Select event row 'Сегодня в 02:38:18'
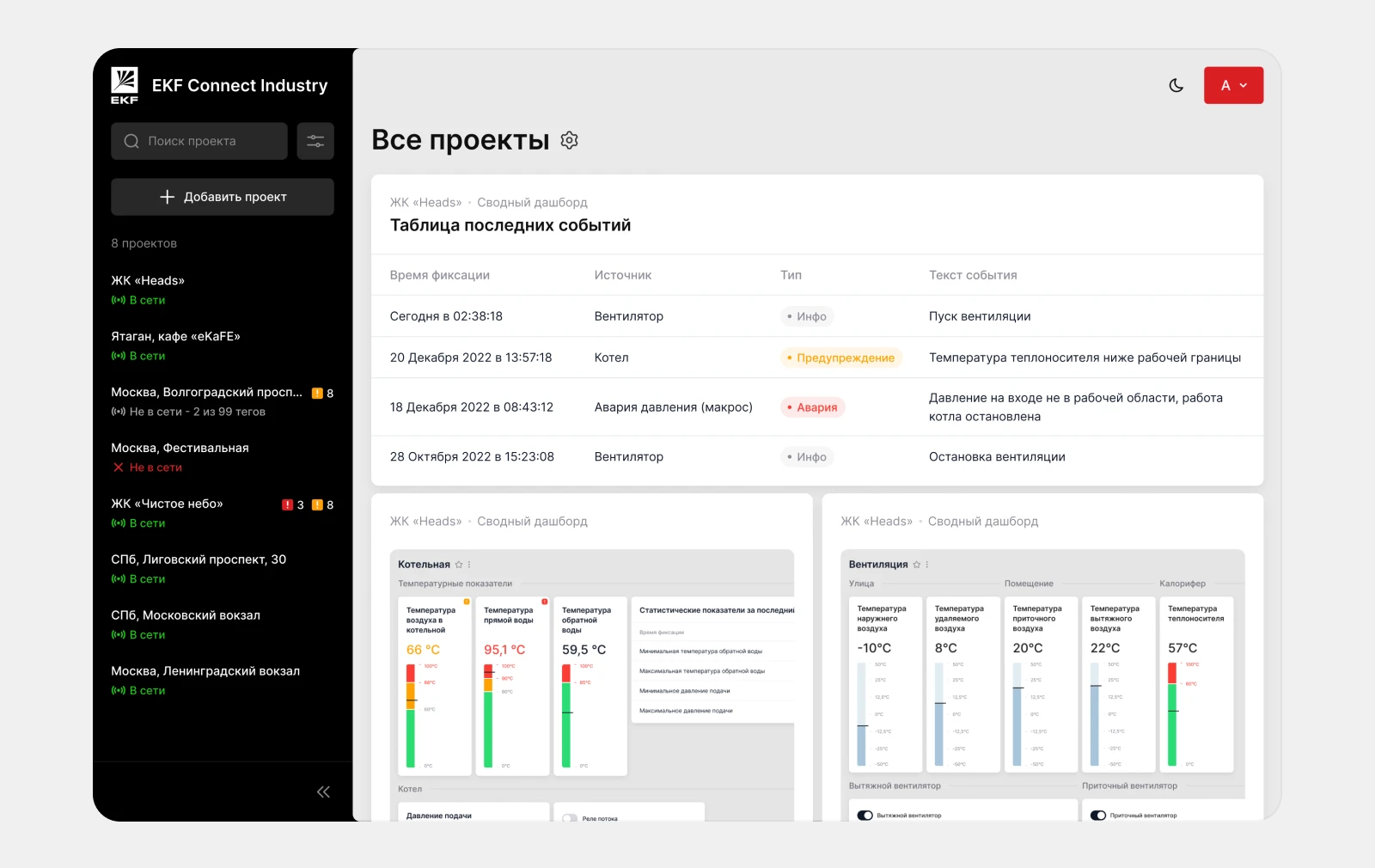This screenshot has width=1375, height=868. [x=817, y=316]
